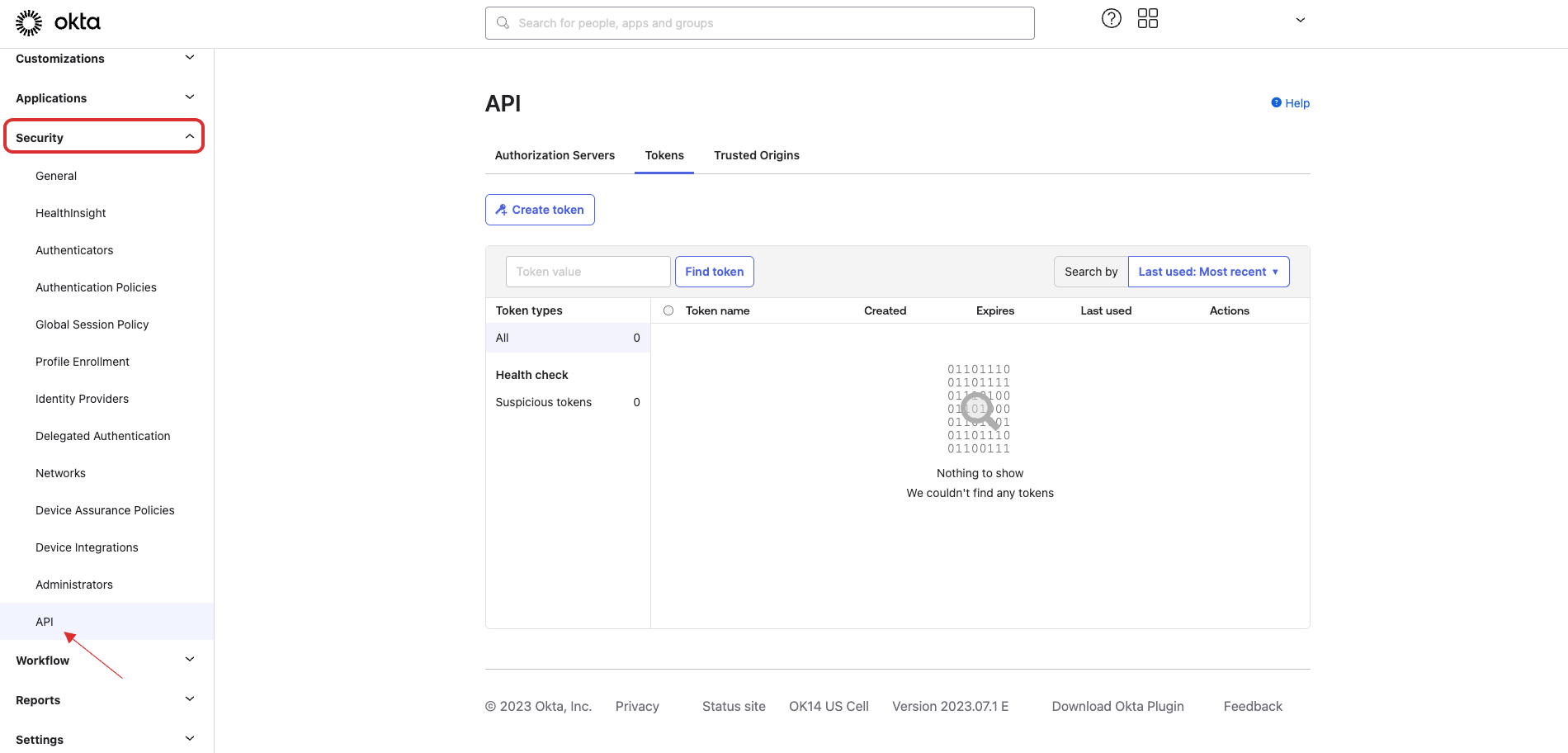Screen dimensions: 1568x753
Task: Open the Privacy link in footer
Action: (637, 706)
